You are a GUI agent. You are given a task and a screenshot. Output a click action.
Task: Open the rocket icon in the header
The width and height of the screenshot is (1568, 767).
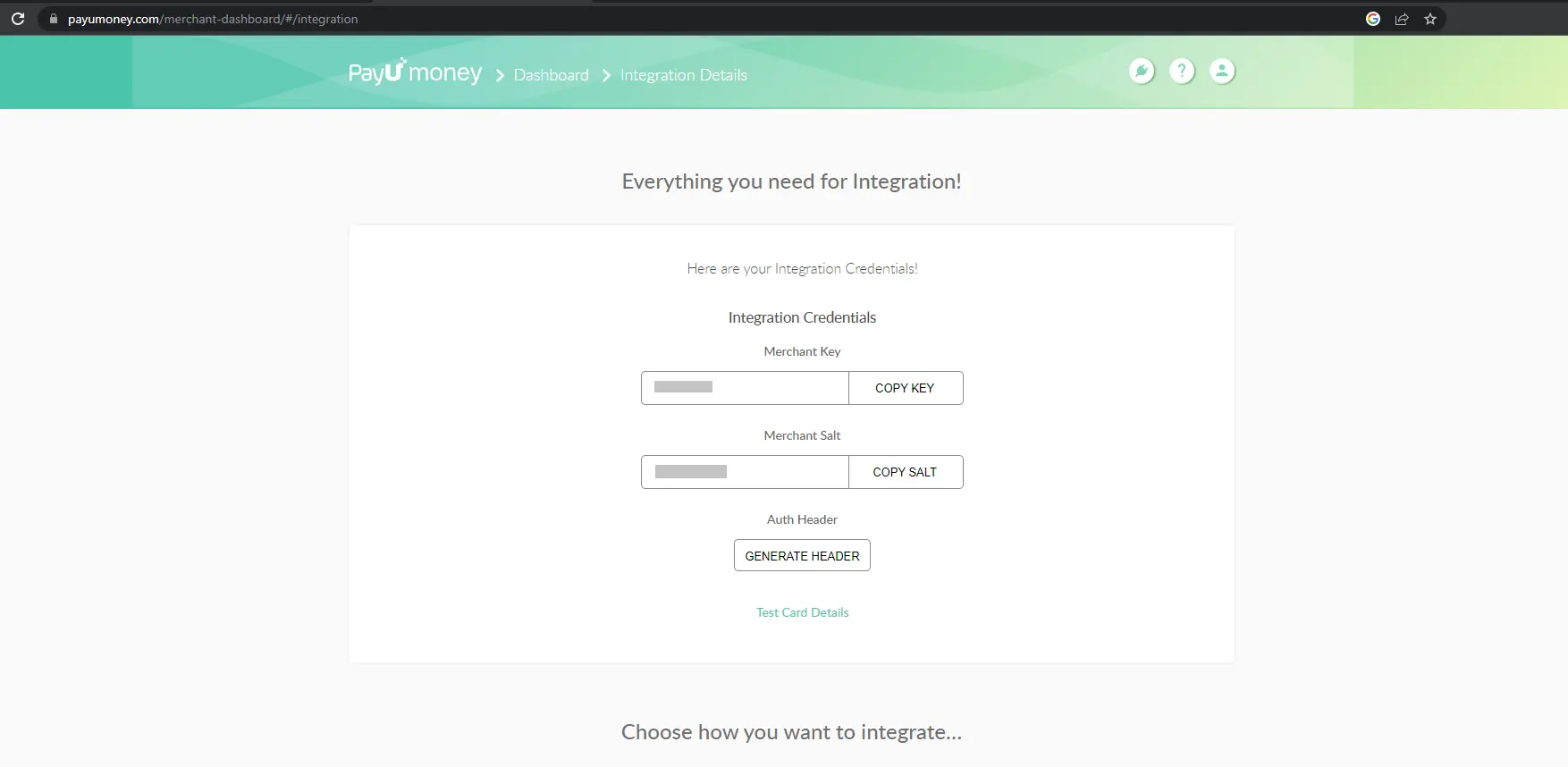pyautogui.click(x=1142, y=71)
